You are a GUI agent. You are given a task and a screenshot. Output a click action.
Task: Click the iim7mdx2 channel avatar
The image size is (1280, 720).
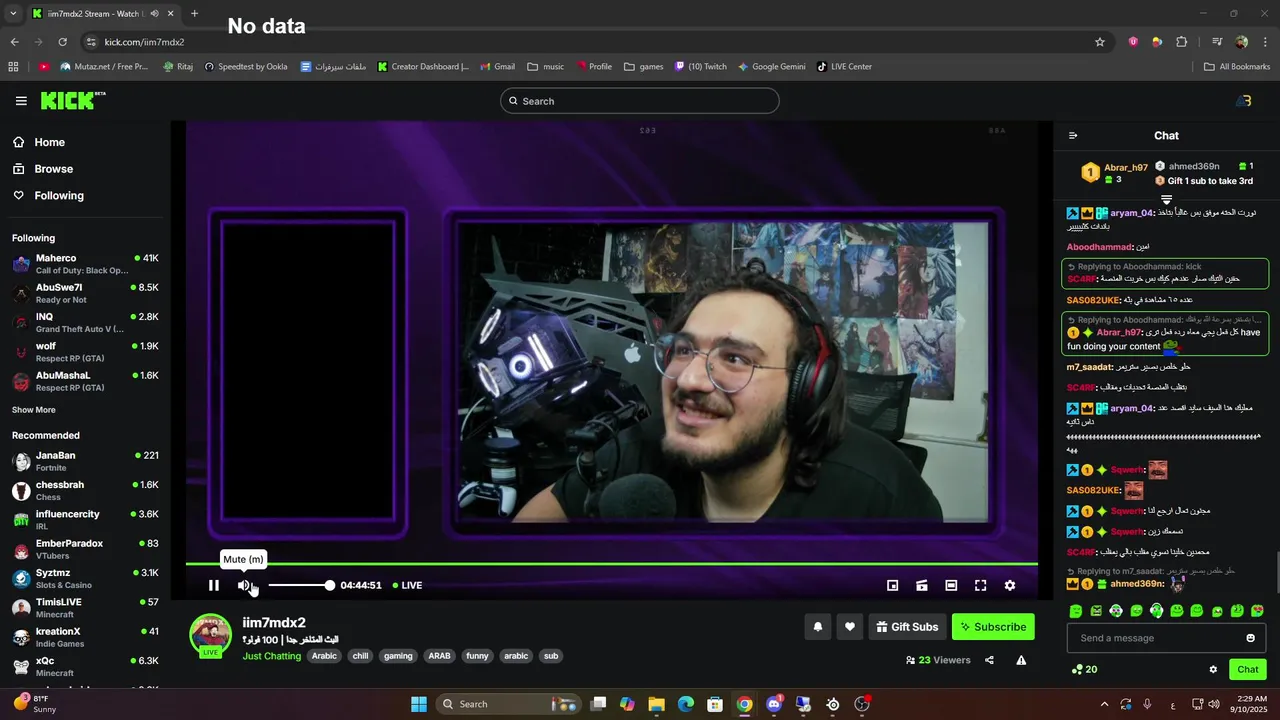[210, 636]
